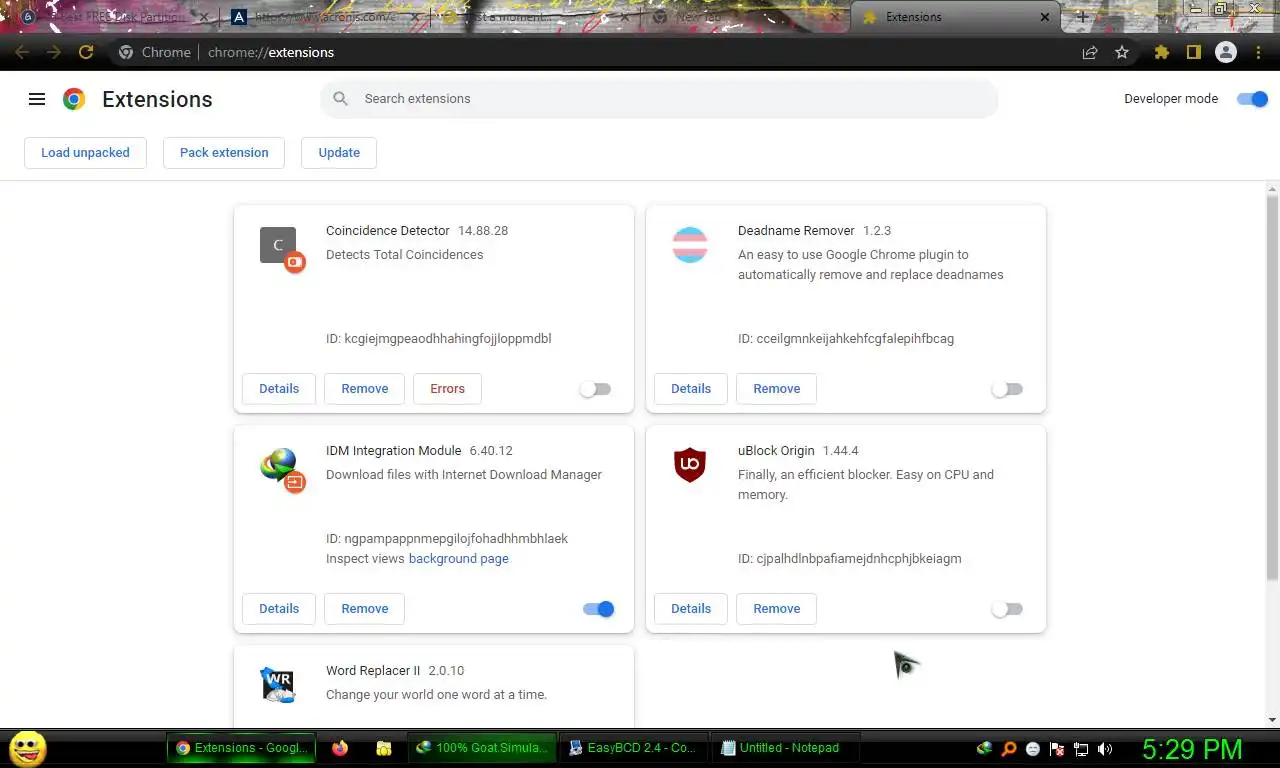Focus the Search extensions field
The width and height of the screenshot is (1280, 768).
[x=659, y=99]
